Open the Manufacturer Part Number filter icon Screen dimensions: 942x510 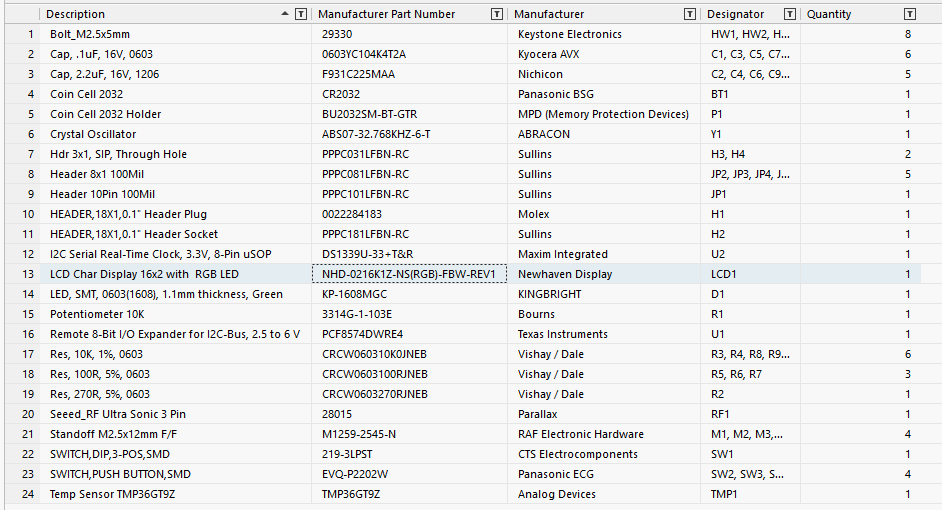497,14
